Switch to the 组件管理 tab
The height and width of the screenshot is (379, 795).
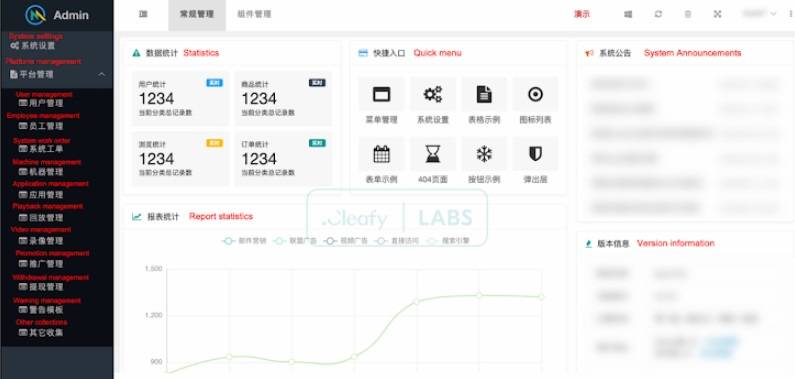coord(254,14)
